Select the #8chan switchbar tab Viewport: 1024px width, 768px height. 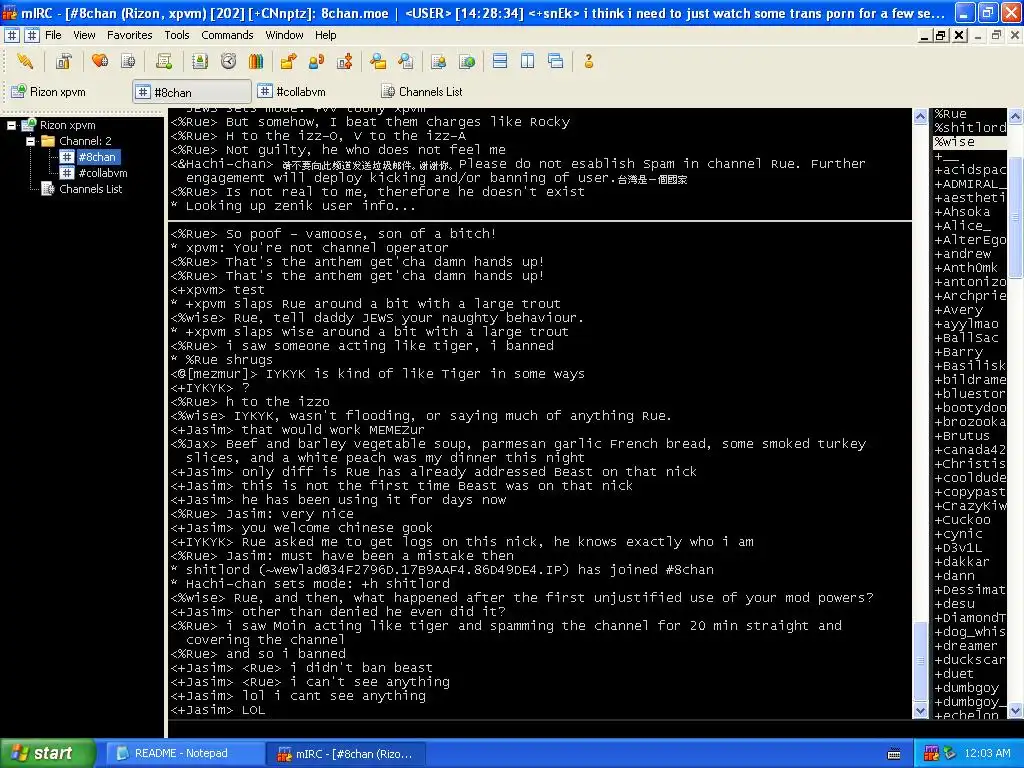pyautogui.click(x=191, y=92)
